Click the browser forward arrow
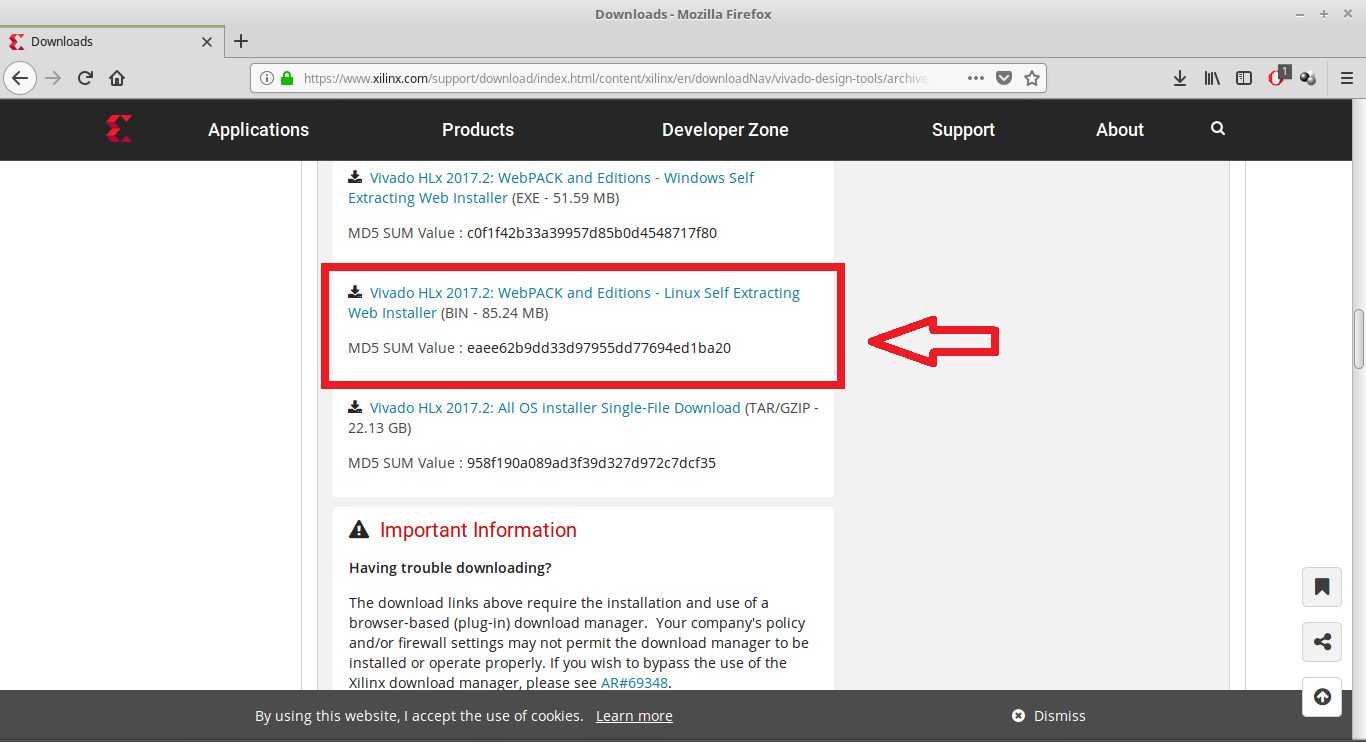Screen dimensions: 1366x742 coord(54,78)
